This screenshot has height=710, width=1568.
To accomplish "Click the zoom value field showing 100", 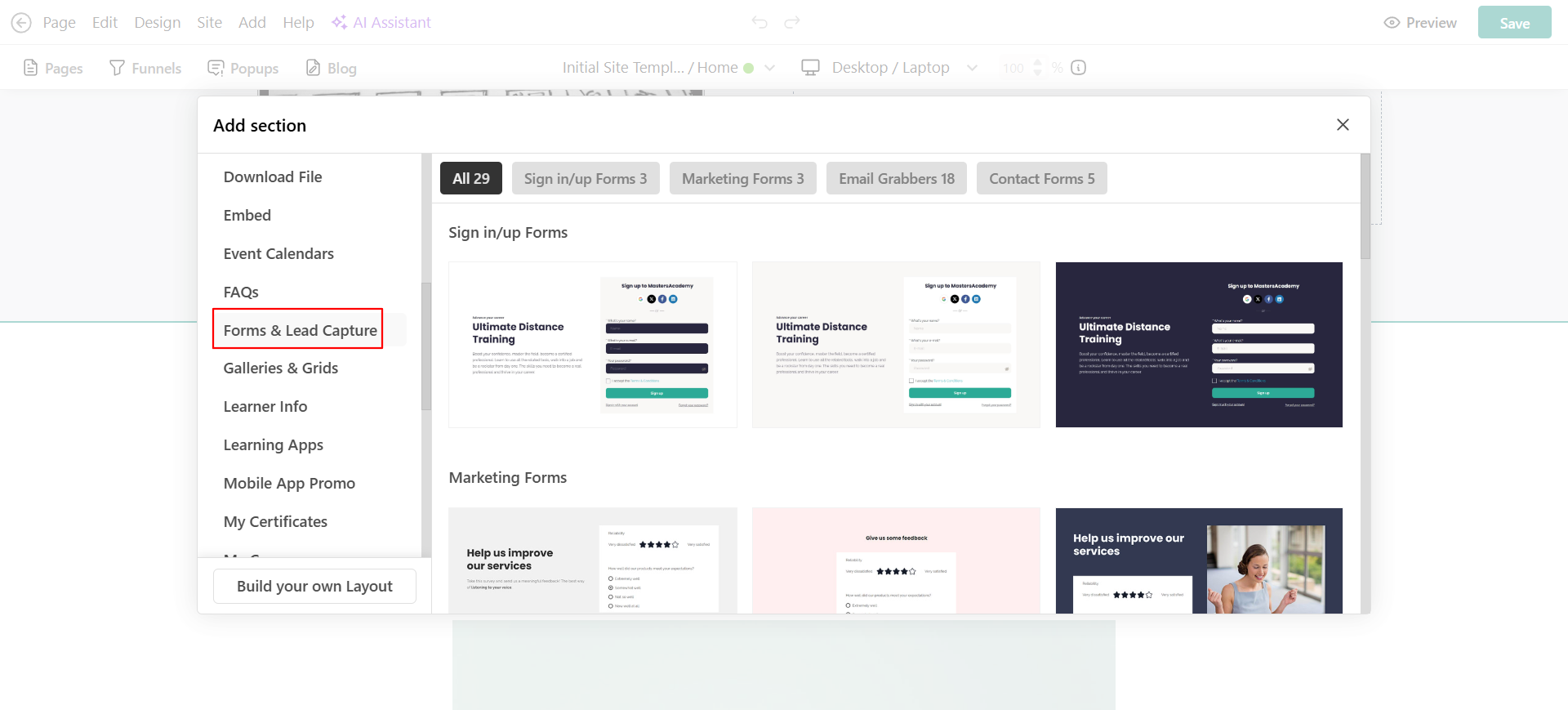I will [1013, 68].
